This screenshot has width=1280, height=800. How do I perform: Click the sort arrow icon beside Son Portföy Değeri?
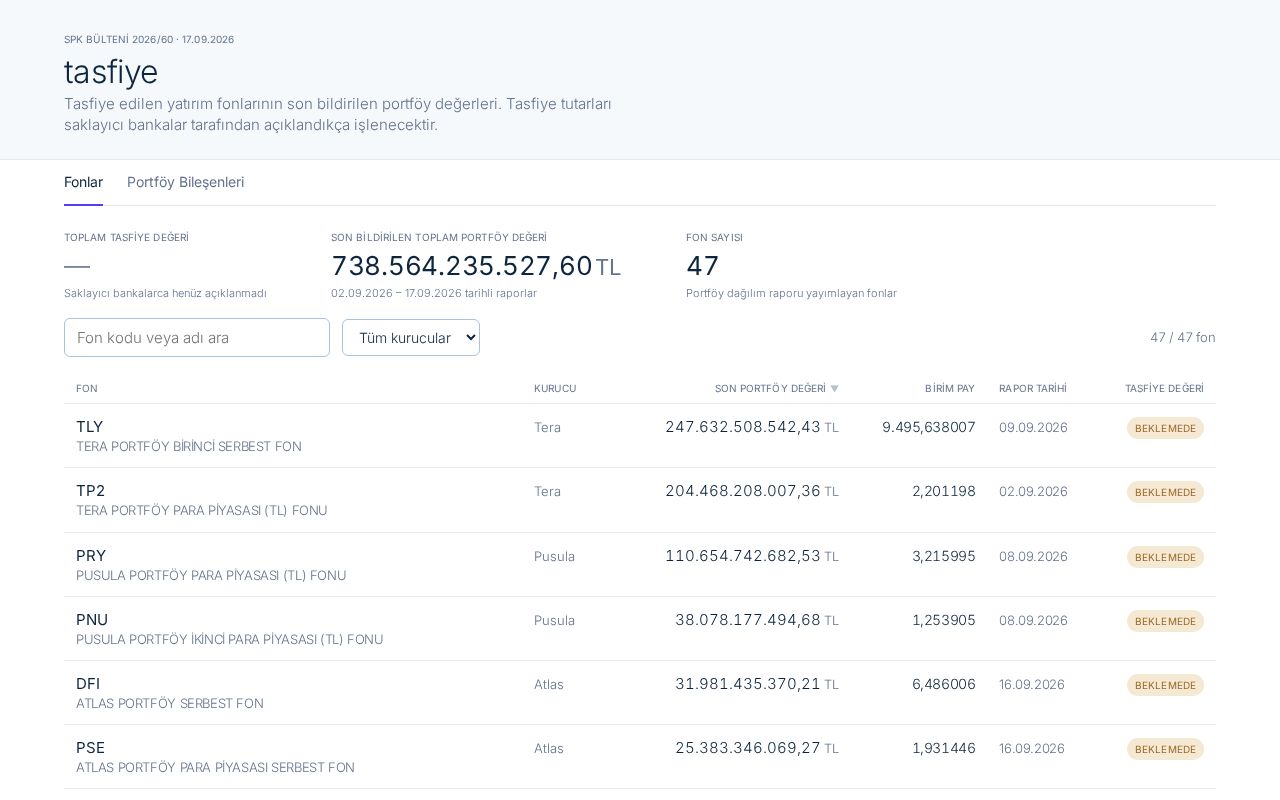(x=835, y=389)
